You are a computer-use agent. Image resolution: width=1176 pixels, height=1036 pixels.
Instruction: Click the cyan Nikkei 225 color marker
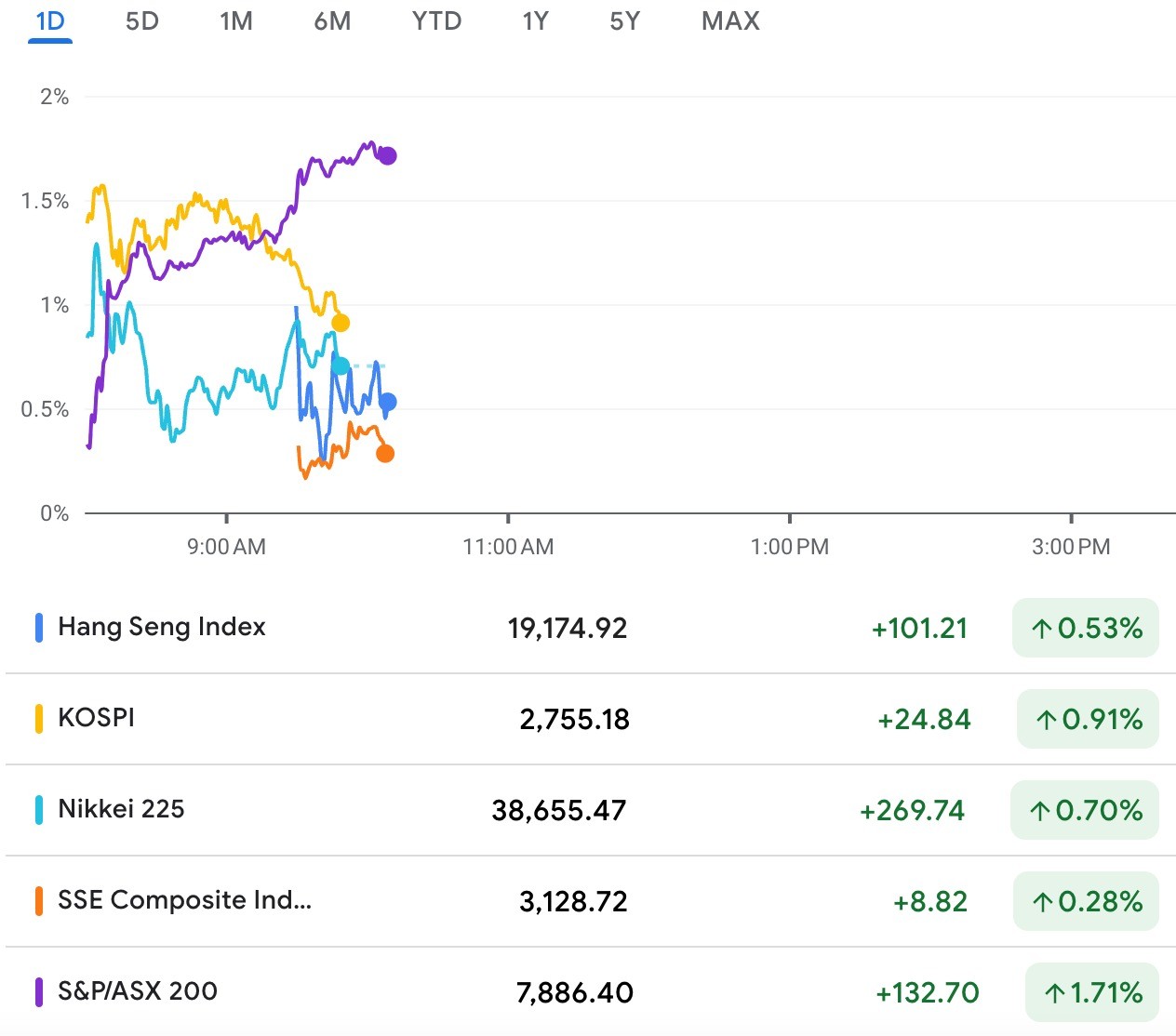39,810
